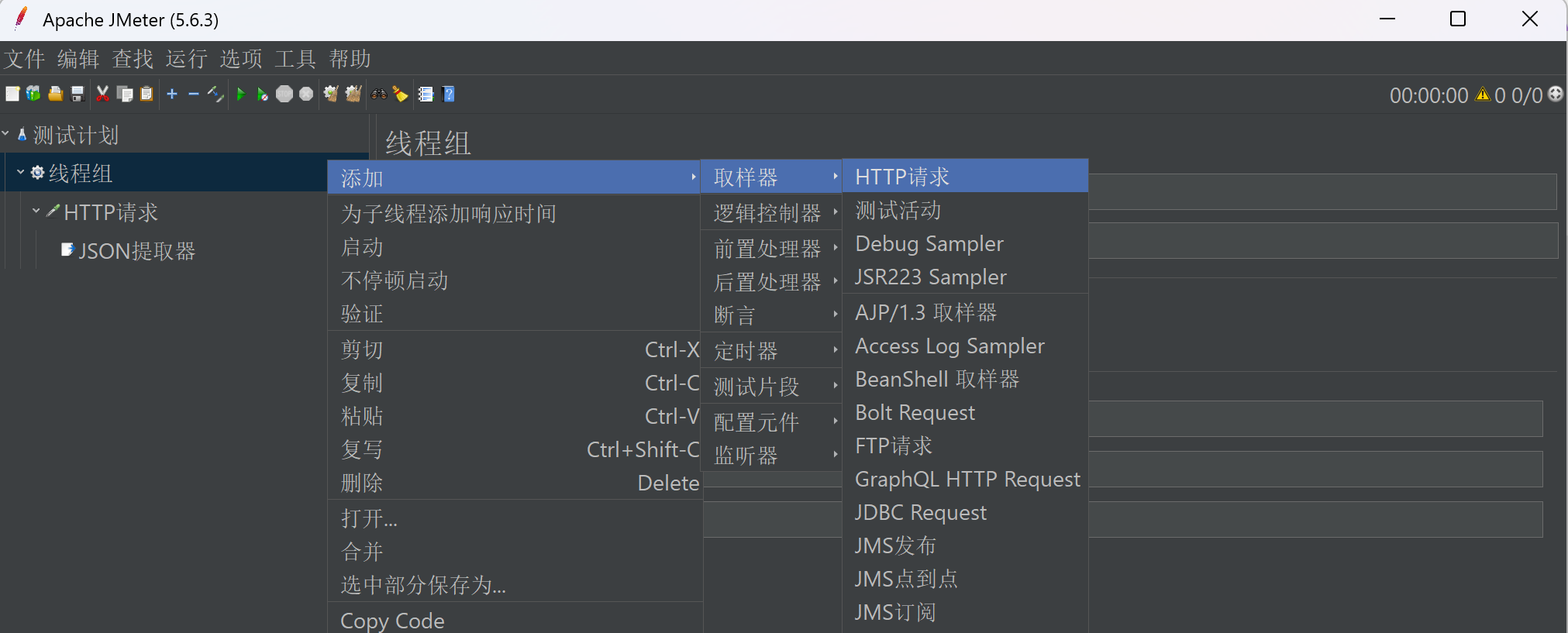Expand the 前置处理器 submenu

pos(771,248)
